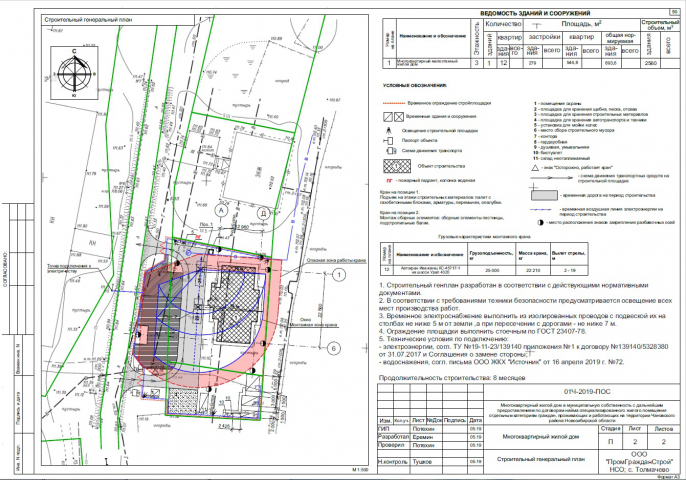Screen dimensions: 686x480
Task: Select the crosshatched construction object legend symbol
Action: point(397,166)
